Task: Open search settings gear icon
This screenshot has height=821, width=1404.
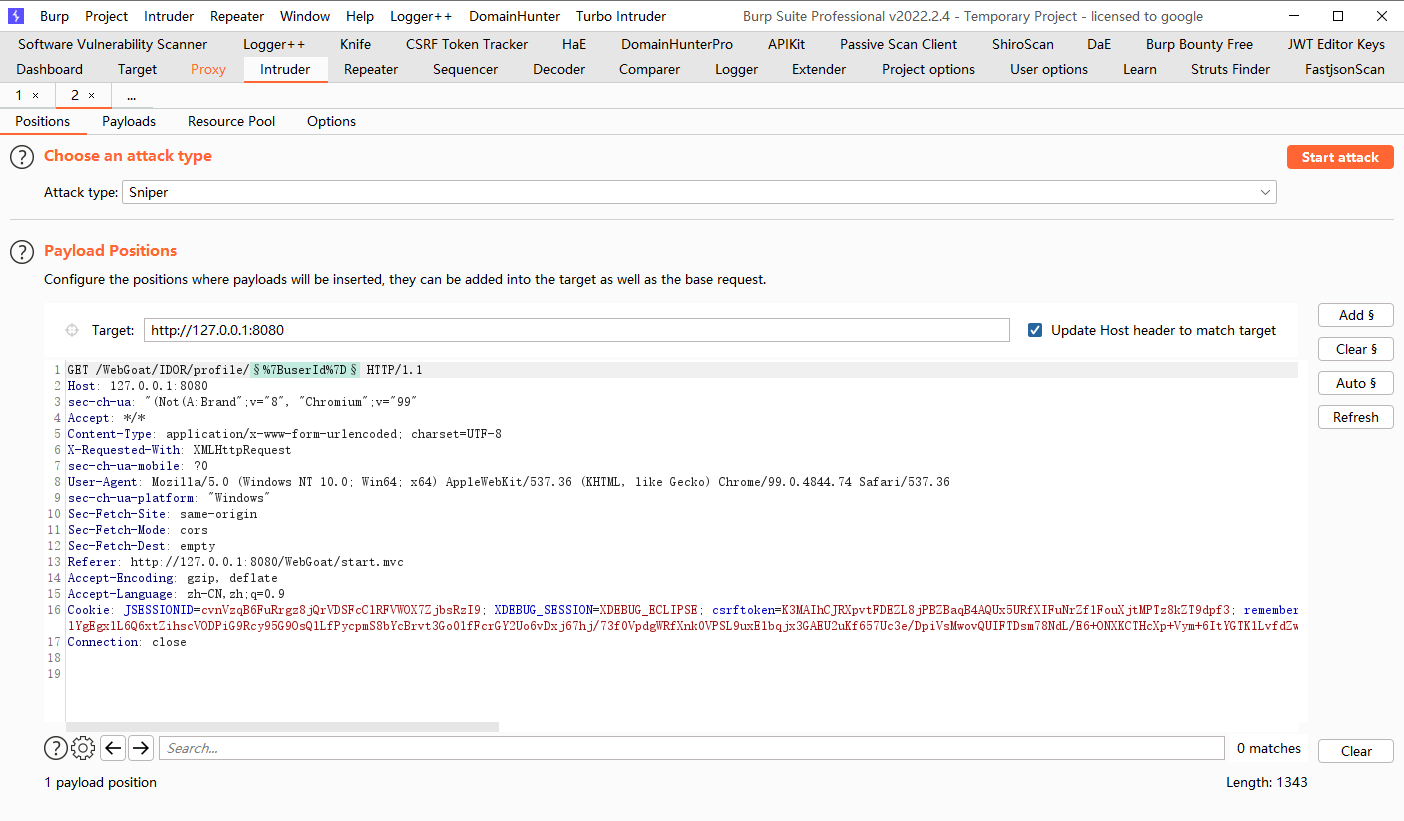Action: 84,748
